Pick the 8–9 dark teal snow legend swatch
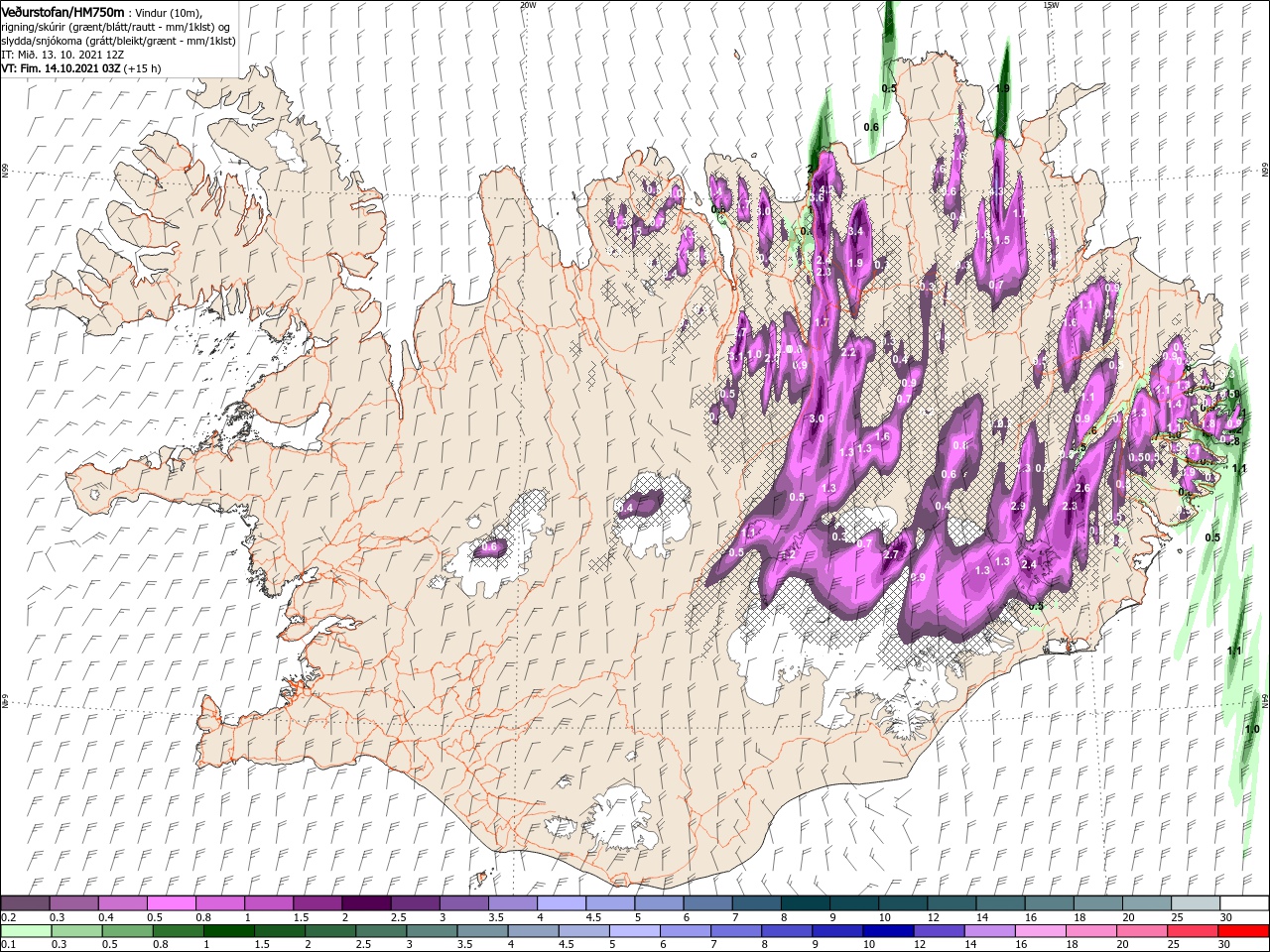The image size is (1270, 952). point(804,903)
